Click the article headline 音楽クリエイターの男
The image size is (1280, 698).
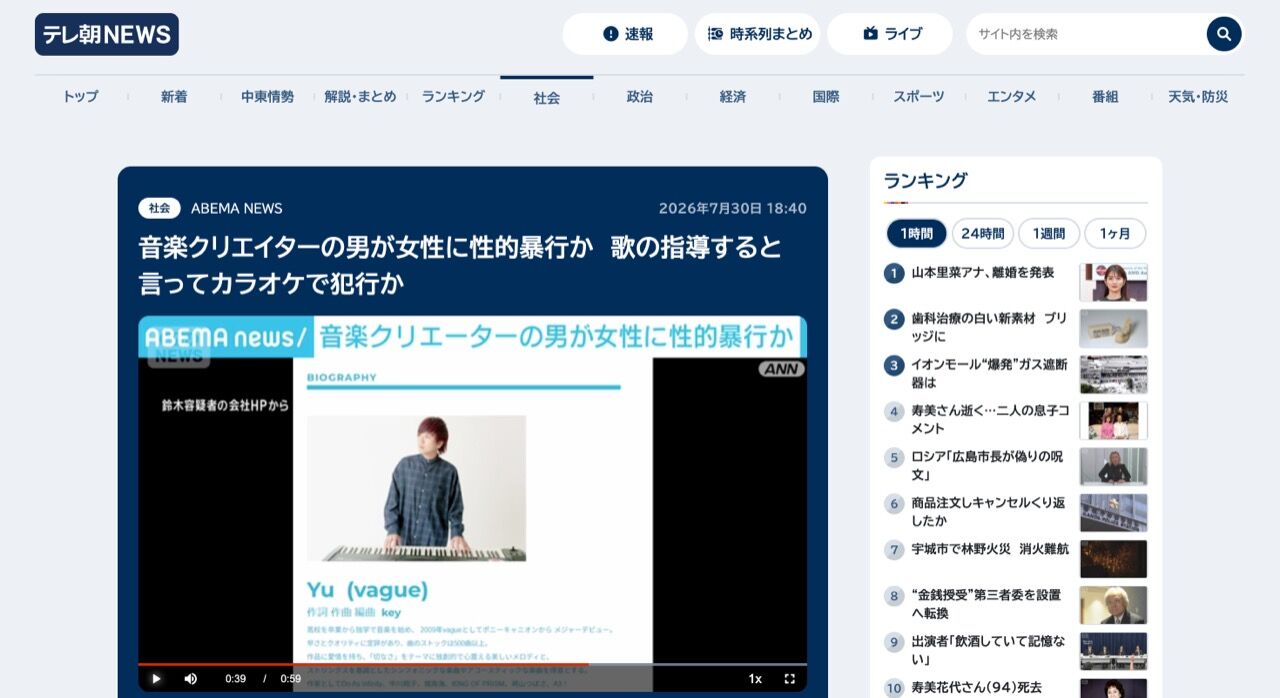tap(460, 265)
